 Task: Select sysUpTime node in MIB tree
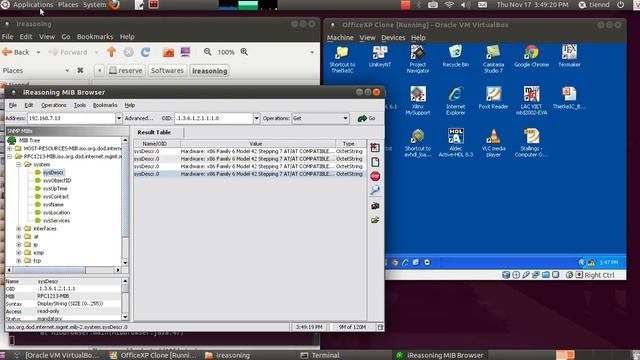pos(55,189)
